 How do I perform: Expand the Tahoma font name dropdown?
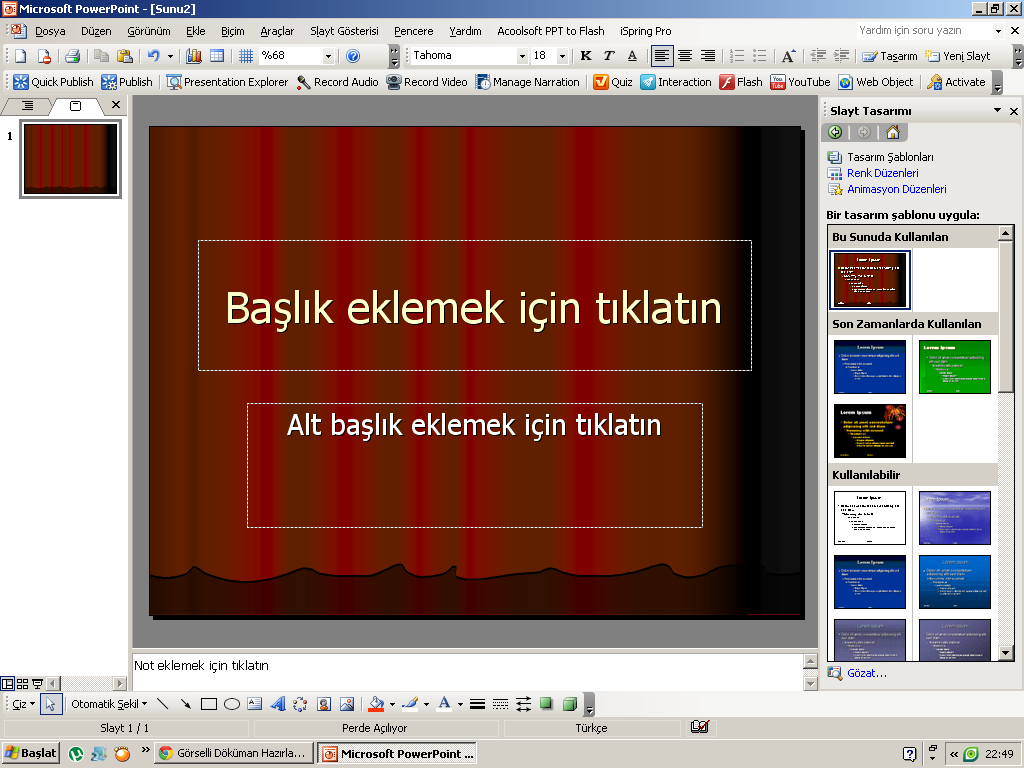coord(522,56)
